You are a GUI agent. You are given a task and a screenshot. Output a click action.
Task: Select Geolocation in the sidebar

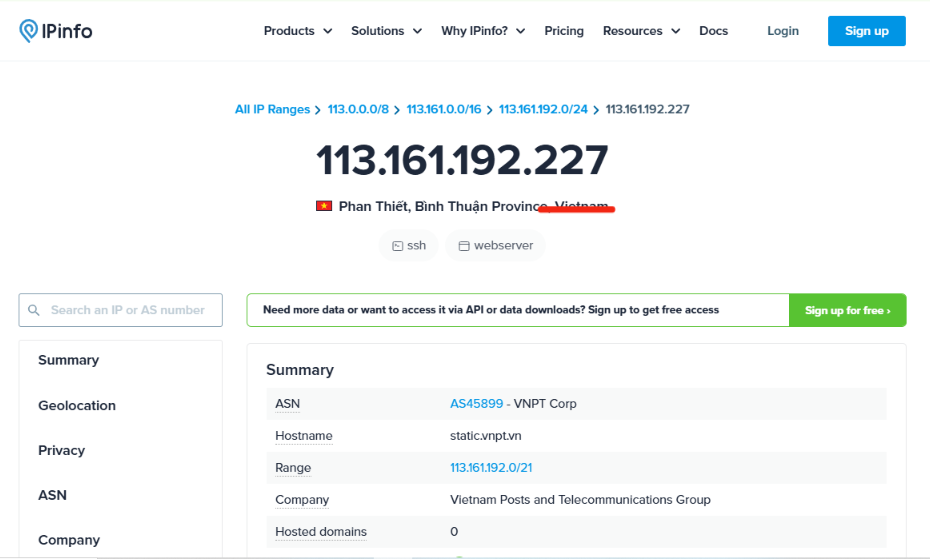pos(77,405)
